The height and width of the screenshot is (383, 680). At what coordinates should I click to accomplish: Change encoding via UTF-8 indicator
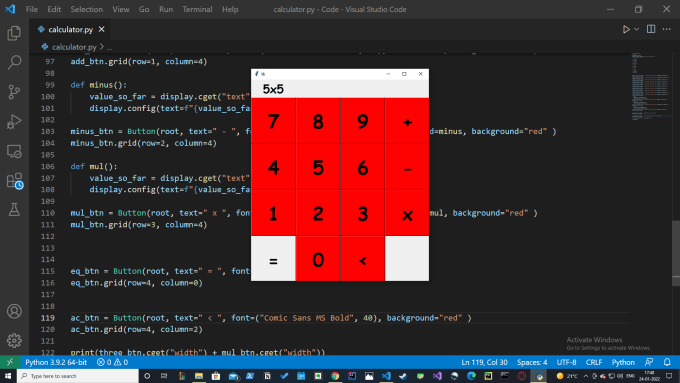click(566, 362)
